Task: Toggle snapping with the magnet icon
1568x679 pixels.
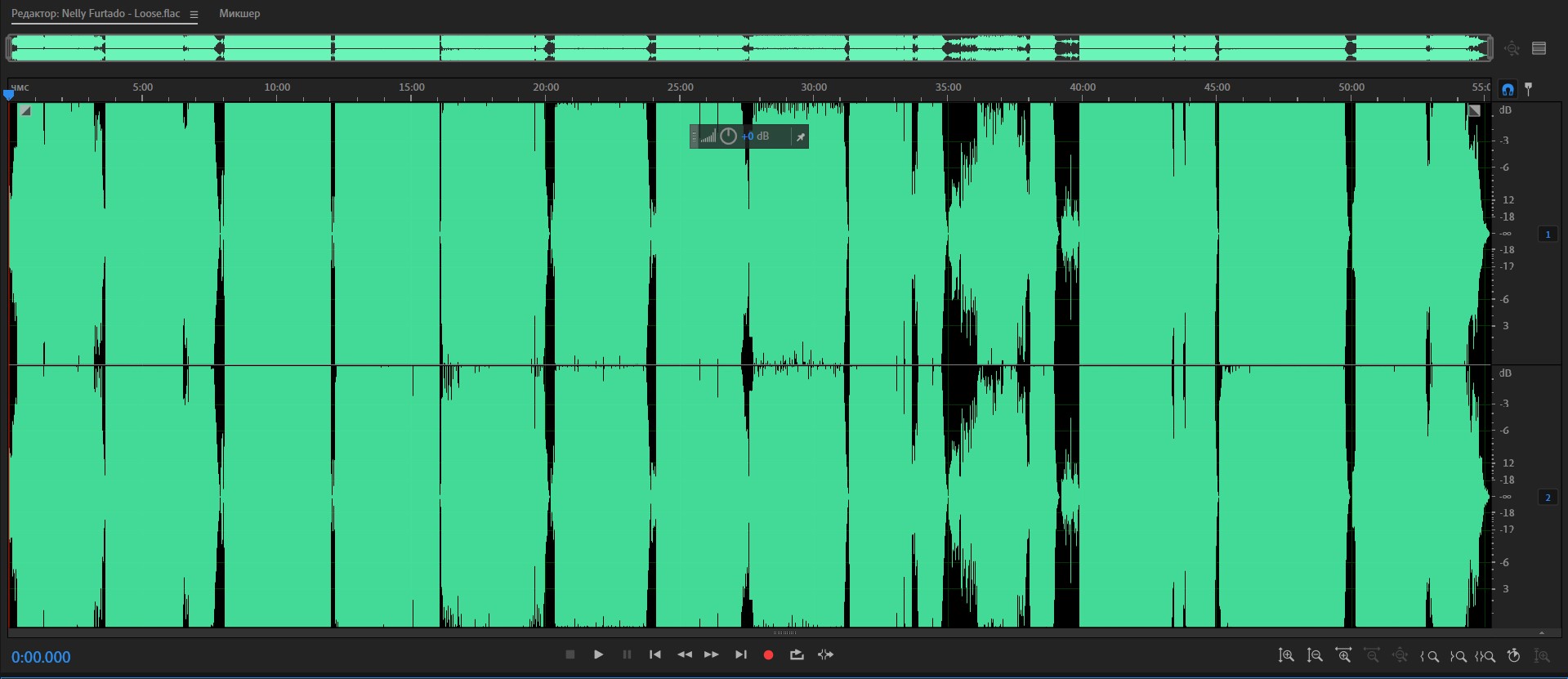Action: click(1508, 89)
